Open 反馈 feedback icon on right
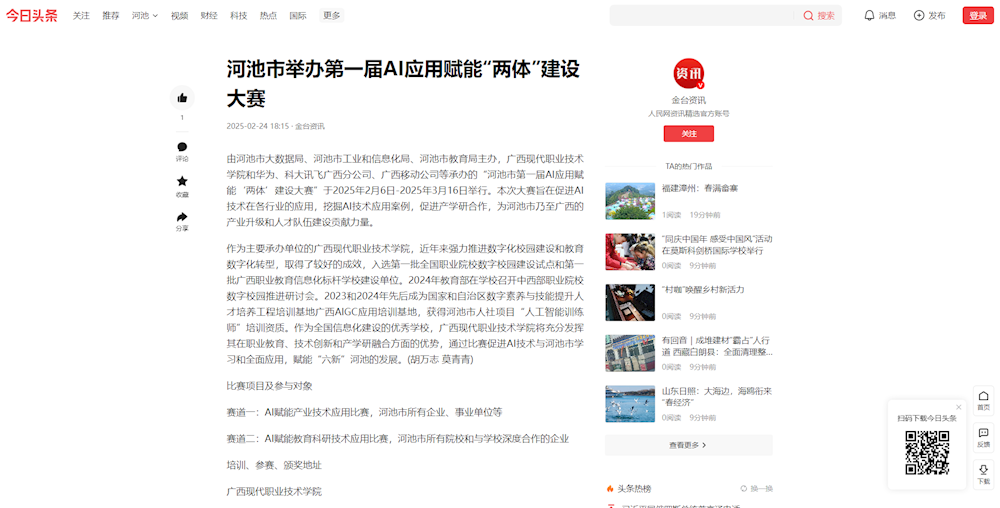 (983, 433)
